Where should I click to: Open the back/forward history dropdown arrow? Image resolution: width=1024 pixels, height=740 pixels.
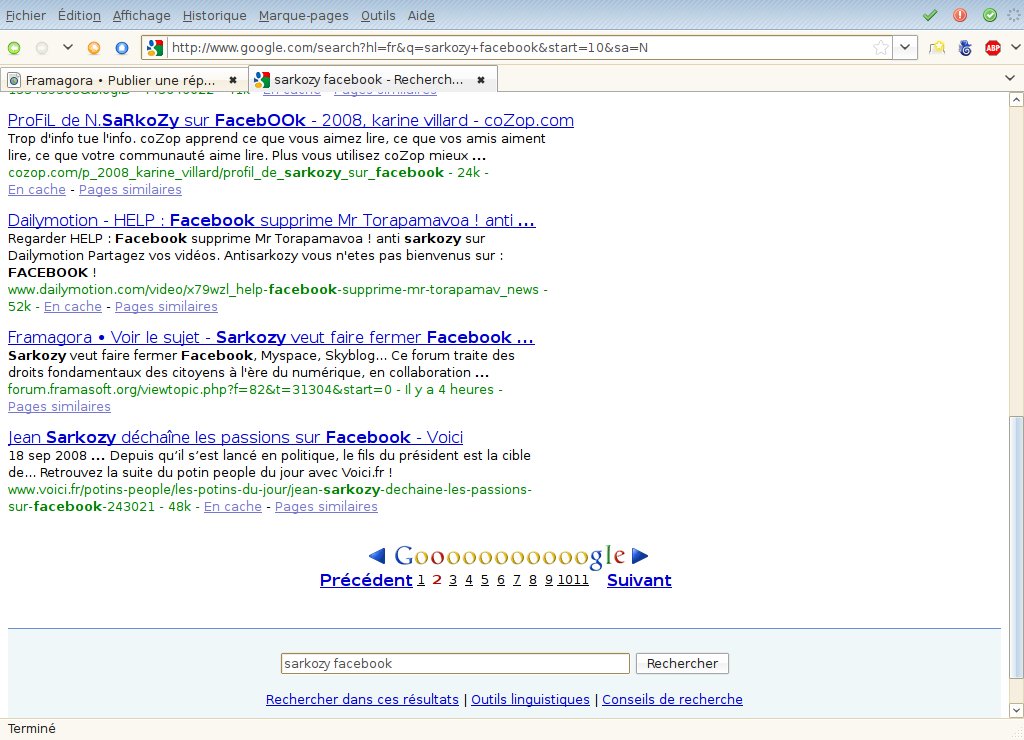(67, 47)
